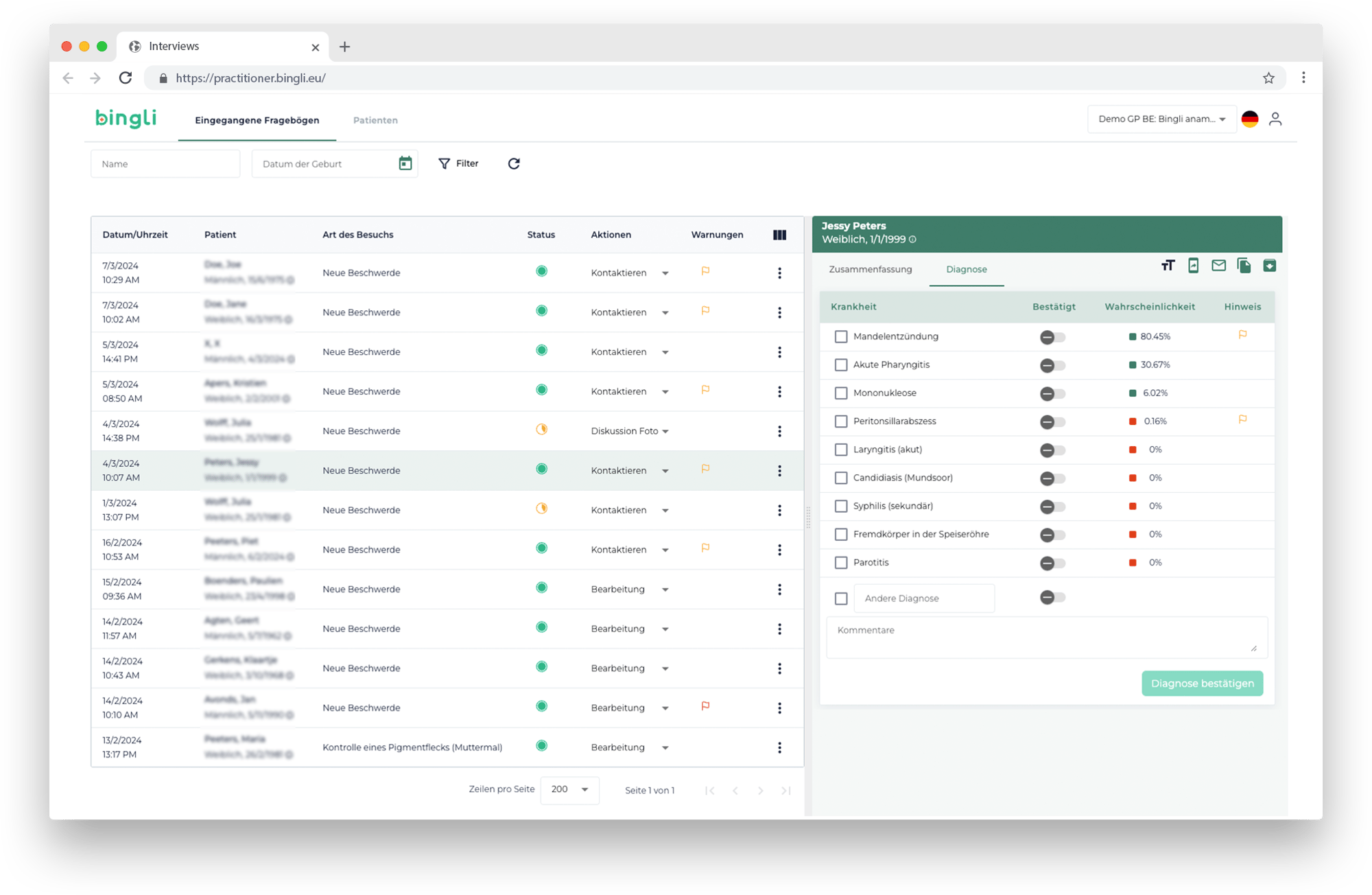Click the Andere Diagnose input field

tap(924, 598)
